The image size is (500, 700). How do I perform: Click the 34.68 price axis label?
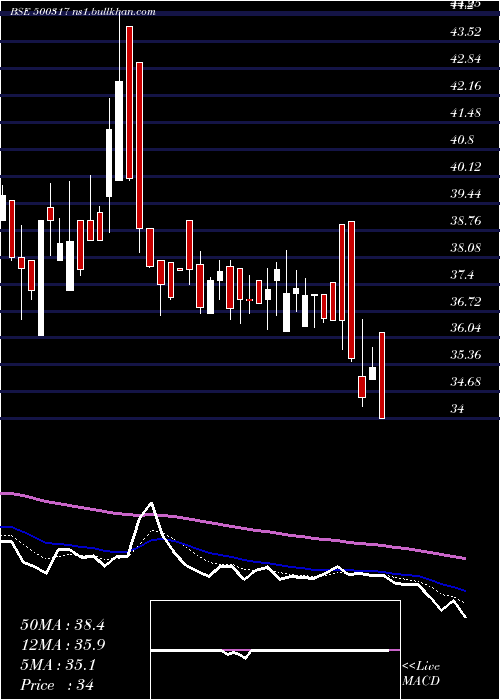466,382
